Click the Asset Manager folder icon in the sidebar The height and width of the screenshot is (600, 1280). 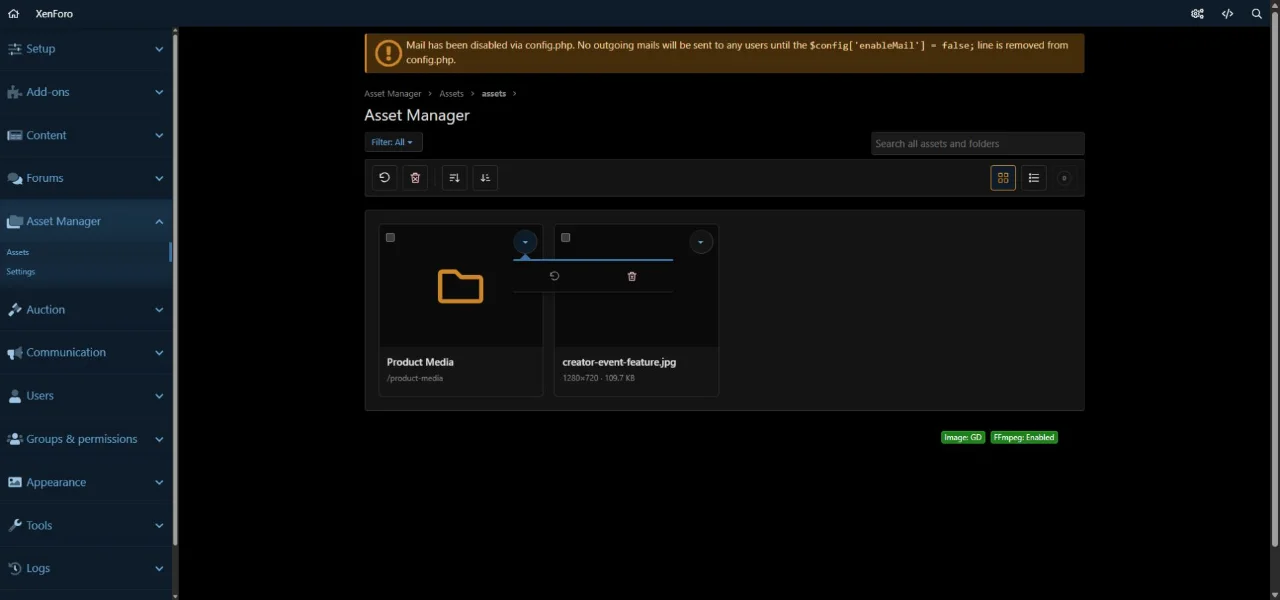[15, 221]
